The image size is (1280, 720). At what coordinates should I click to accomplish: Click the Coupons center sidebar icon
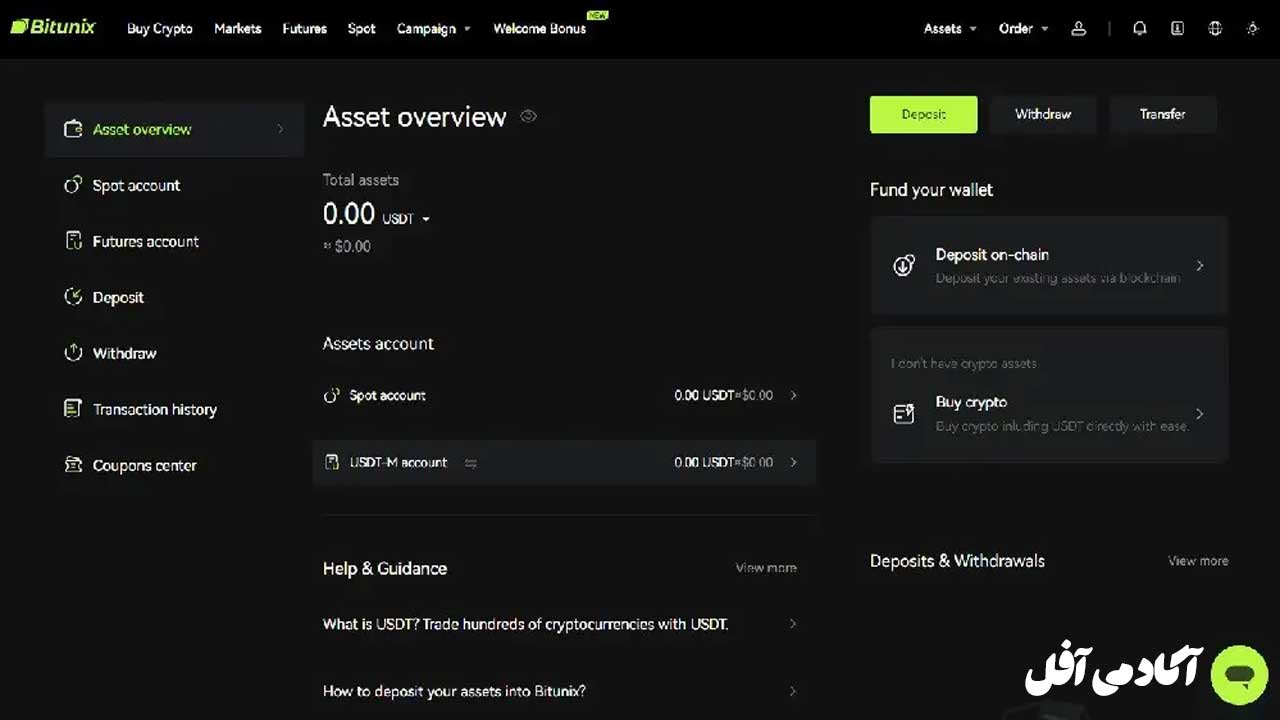(x=72, y=465)
